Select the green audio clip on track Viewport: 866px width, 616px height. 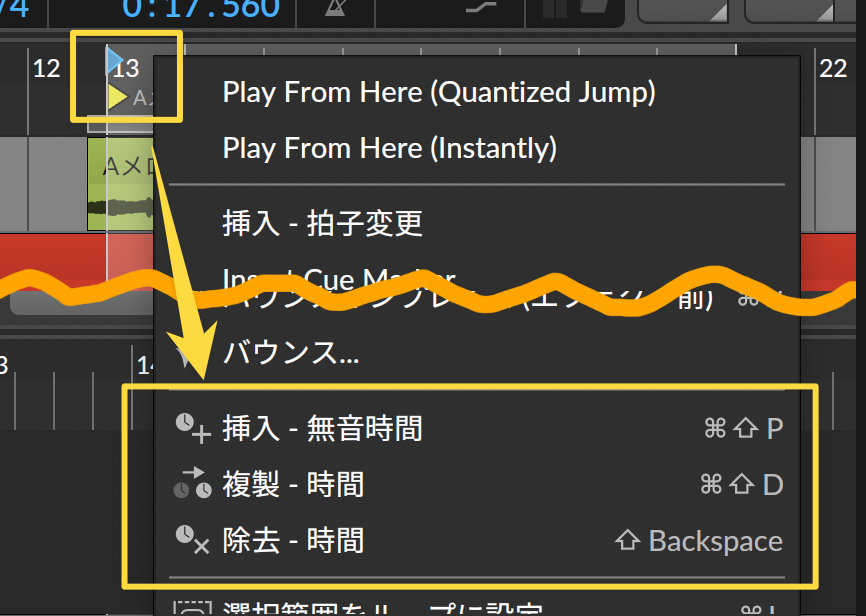[x=120, y=184]
